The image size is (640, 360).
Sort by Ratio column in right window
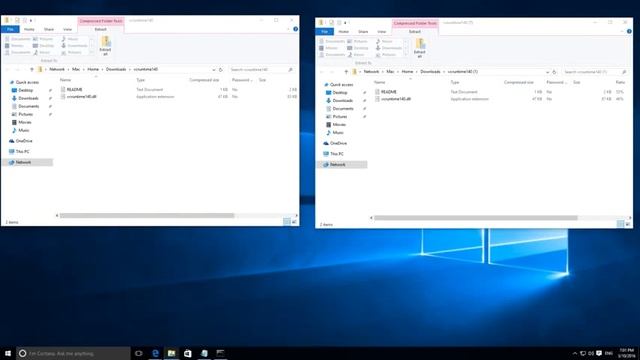[620, 82]
